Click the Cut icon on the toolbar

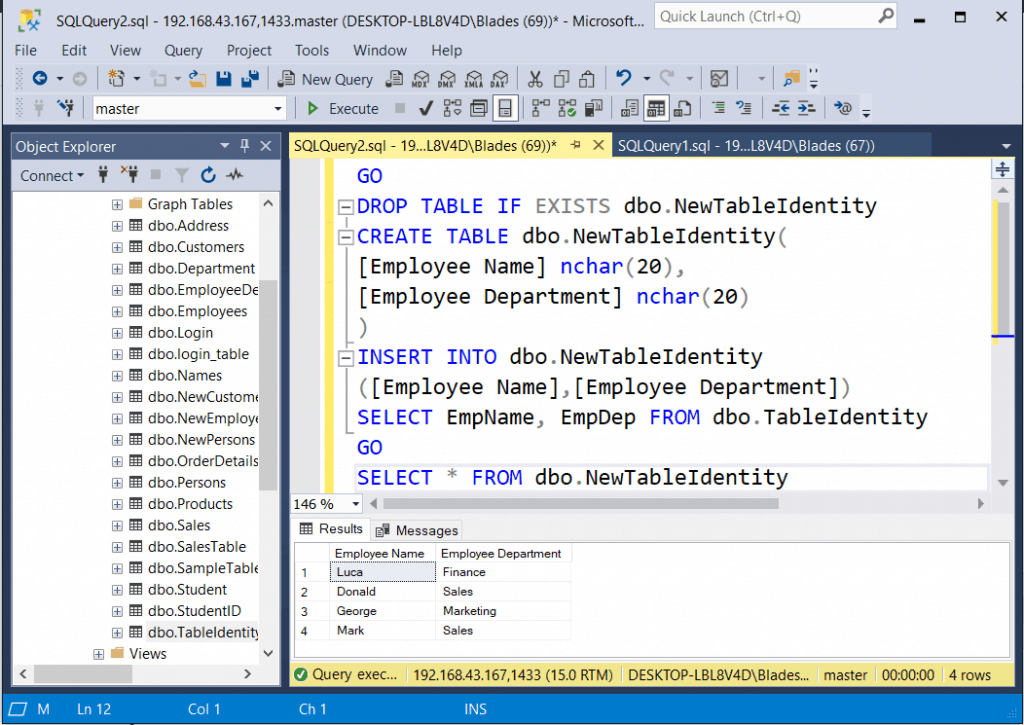535,79
